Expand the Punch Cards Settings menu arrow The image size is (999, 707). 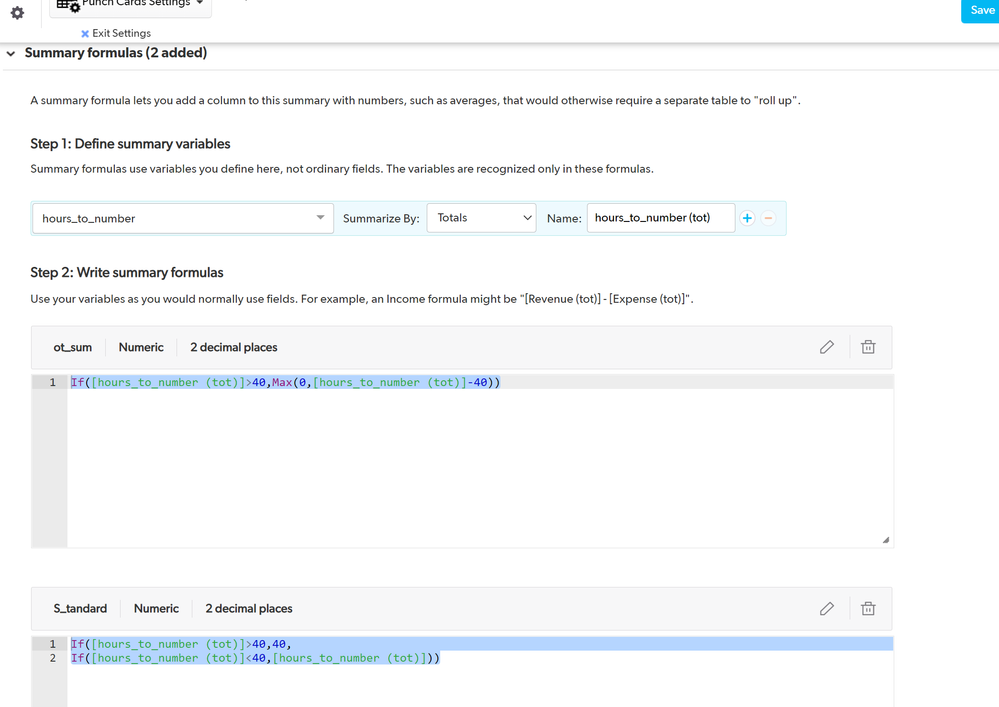pyautogui.click(x=199, y=3)
